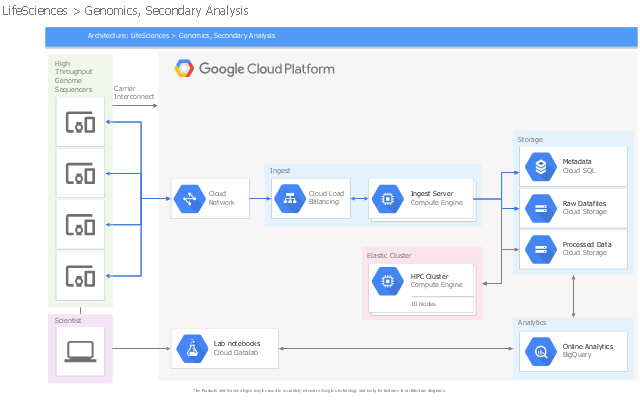Click the Cloud Network hexagon icon
The image size is (640, 400).
coord(190,199)
